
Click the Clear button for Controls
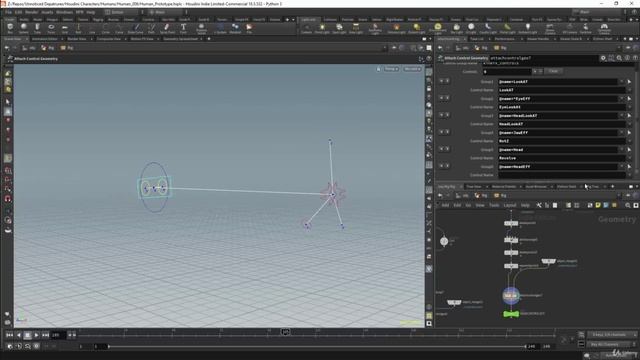click(x=553, y=71)
